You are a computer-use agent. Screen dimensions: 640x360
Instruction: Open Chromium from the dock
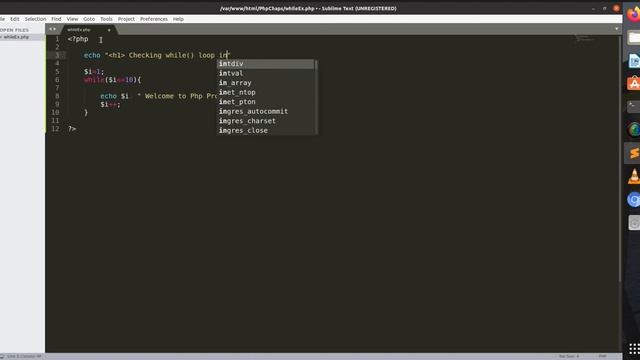coord(634,200)
